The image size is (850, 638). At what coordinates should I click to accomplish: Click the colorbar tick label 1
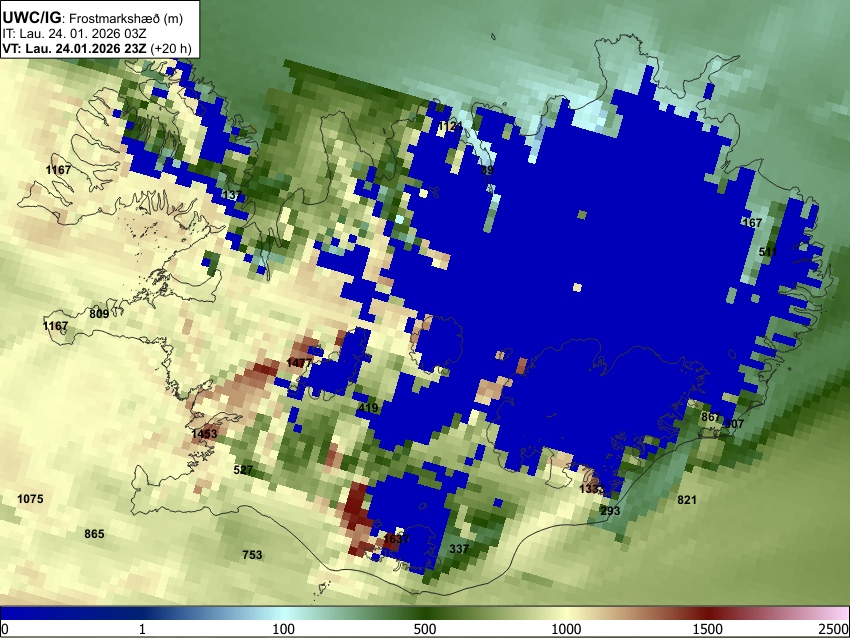coord(142,629)
